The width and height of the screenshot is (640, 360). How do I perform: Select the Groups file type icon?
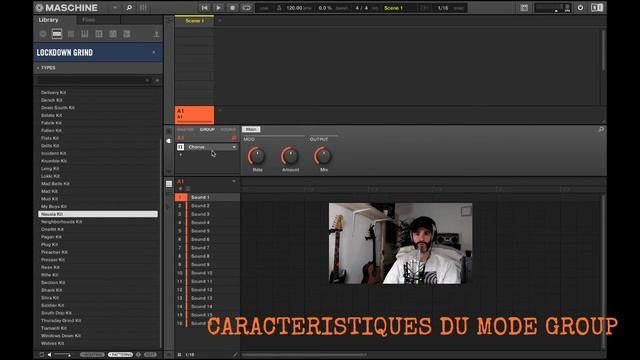click(57, 34)
